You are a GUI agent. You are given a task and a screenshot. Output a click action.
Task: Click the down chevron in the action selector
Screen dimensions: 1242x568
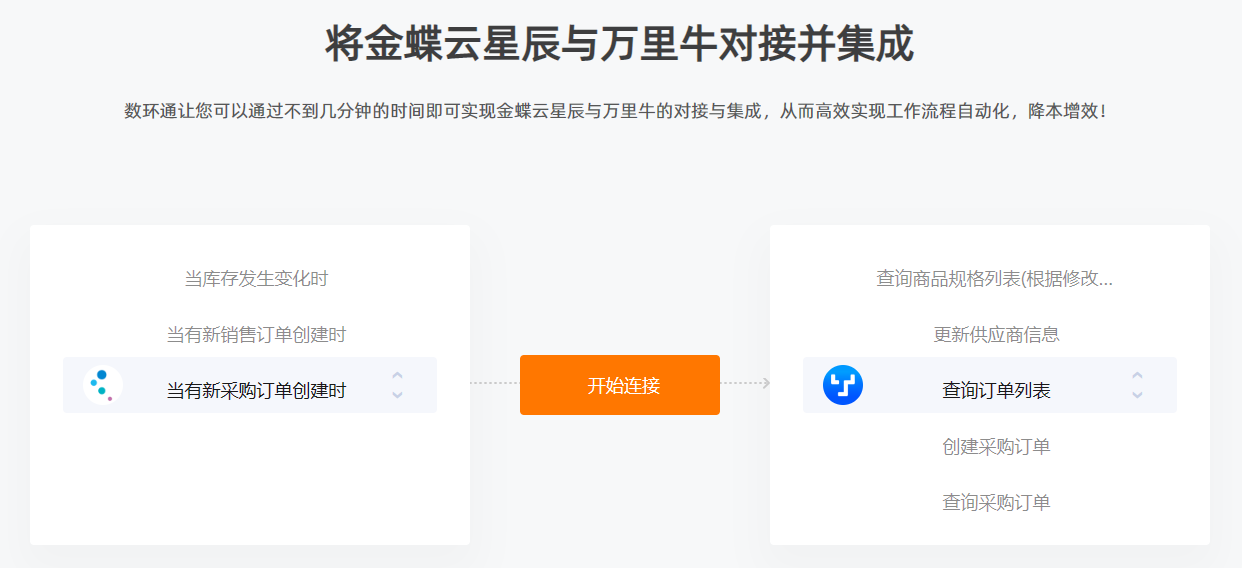tap(1137, 394)
